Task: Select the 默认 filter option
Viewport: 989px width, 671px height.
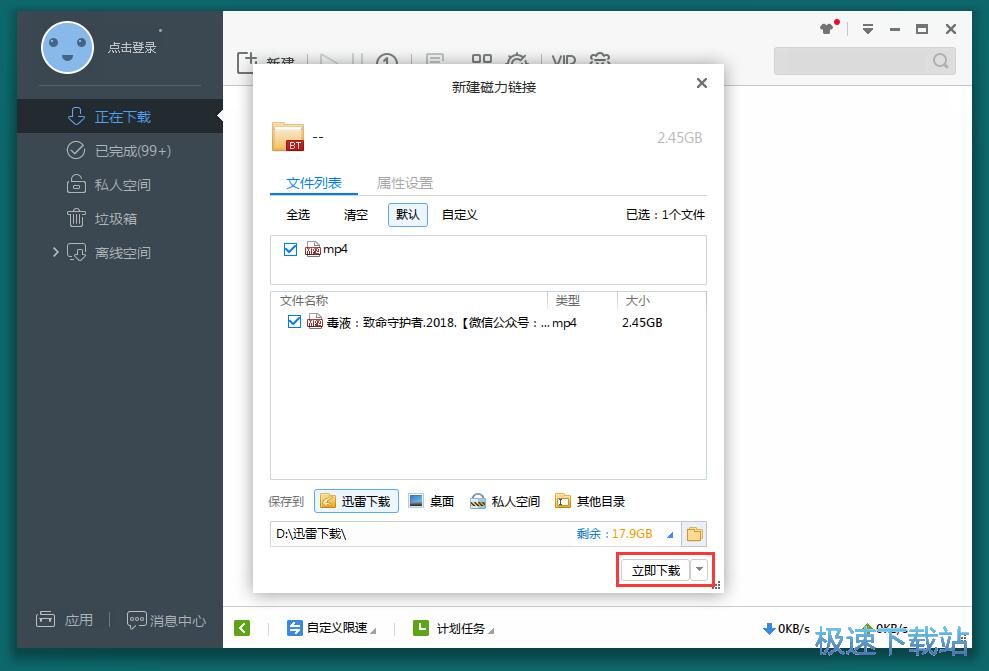Action: (407, 214)
